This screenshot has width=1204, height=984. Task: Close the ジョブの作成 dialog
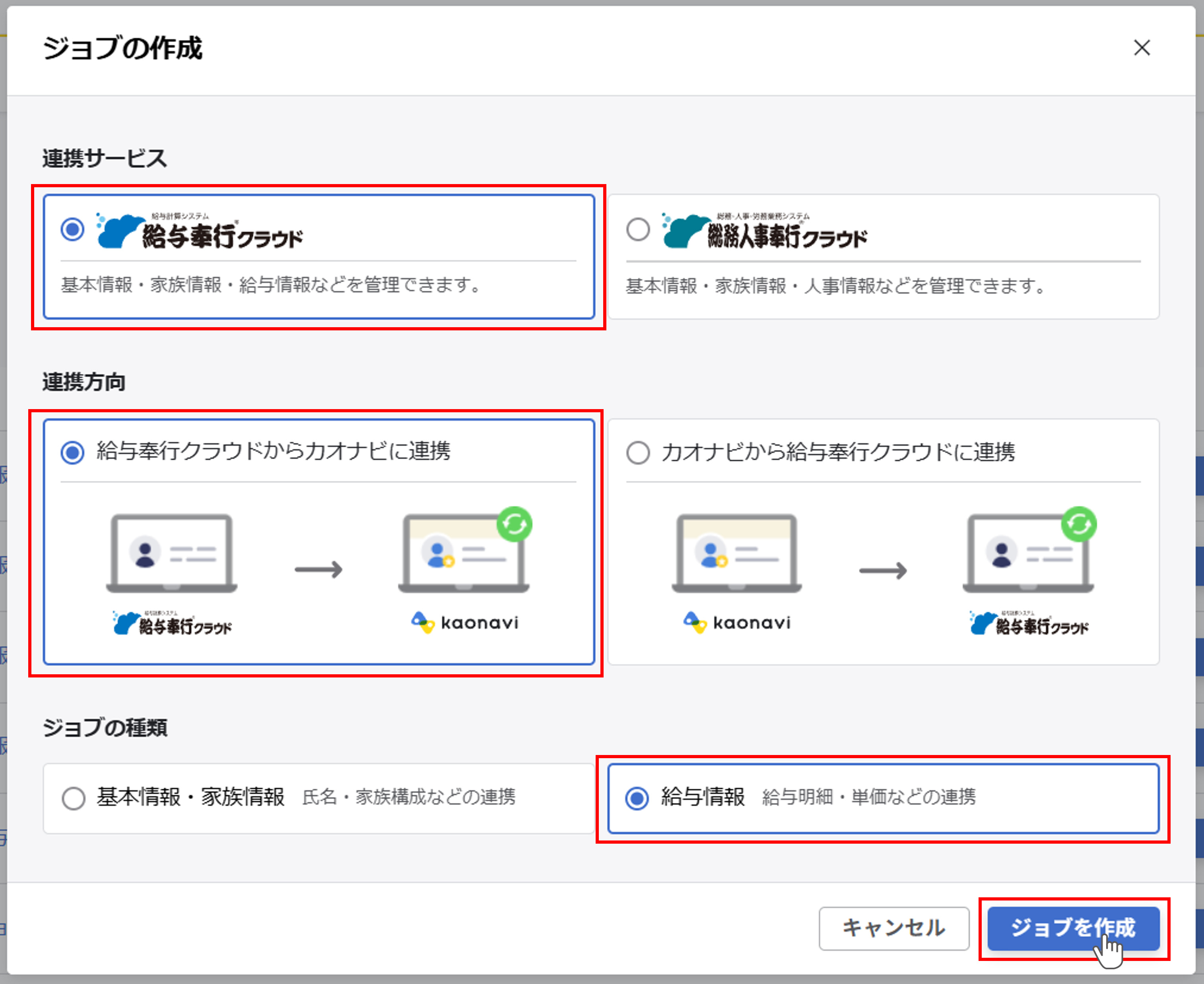click(1142, 48)
